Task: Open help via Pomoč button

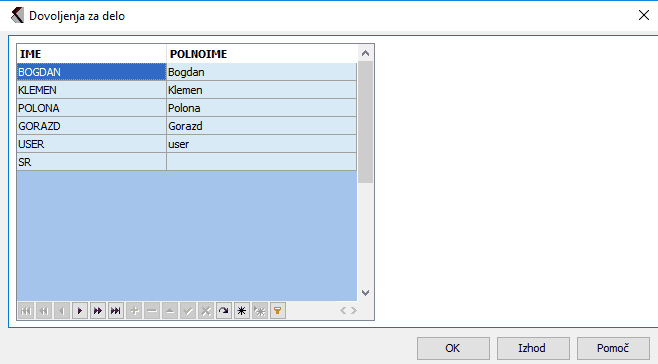Action: point(613,348)
